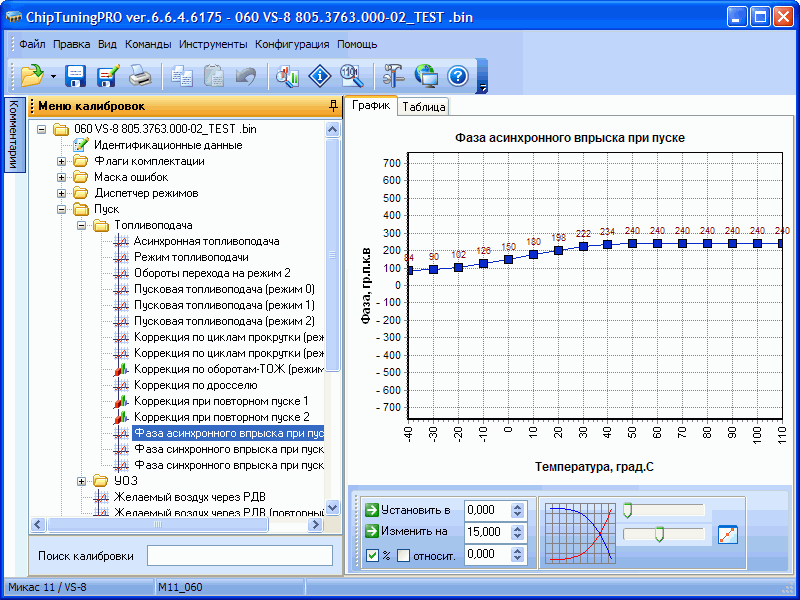Click the Print toolbar icon

pyautogui.click(x=140, y=76)
